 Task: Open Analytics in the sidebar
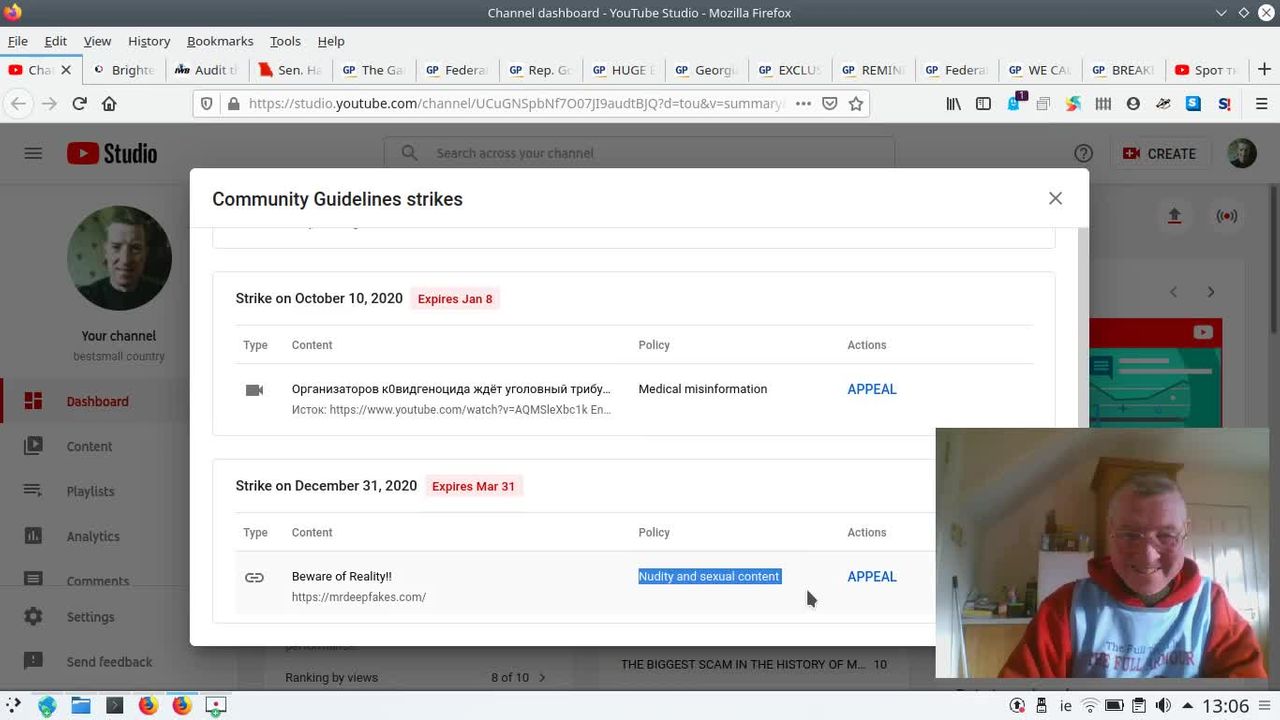tap(93, 536)
